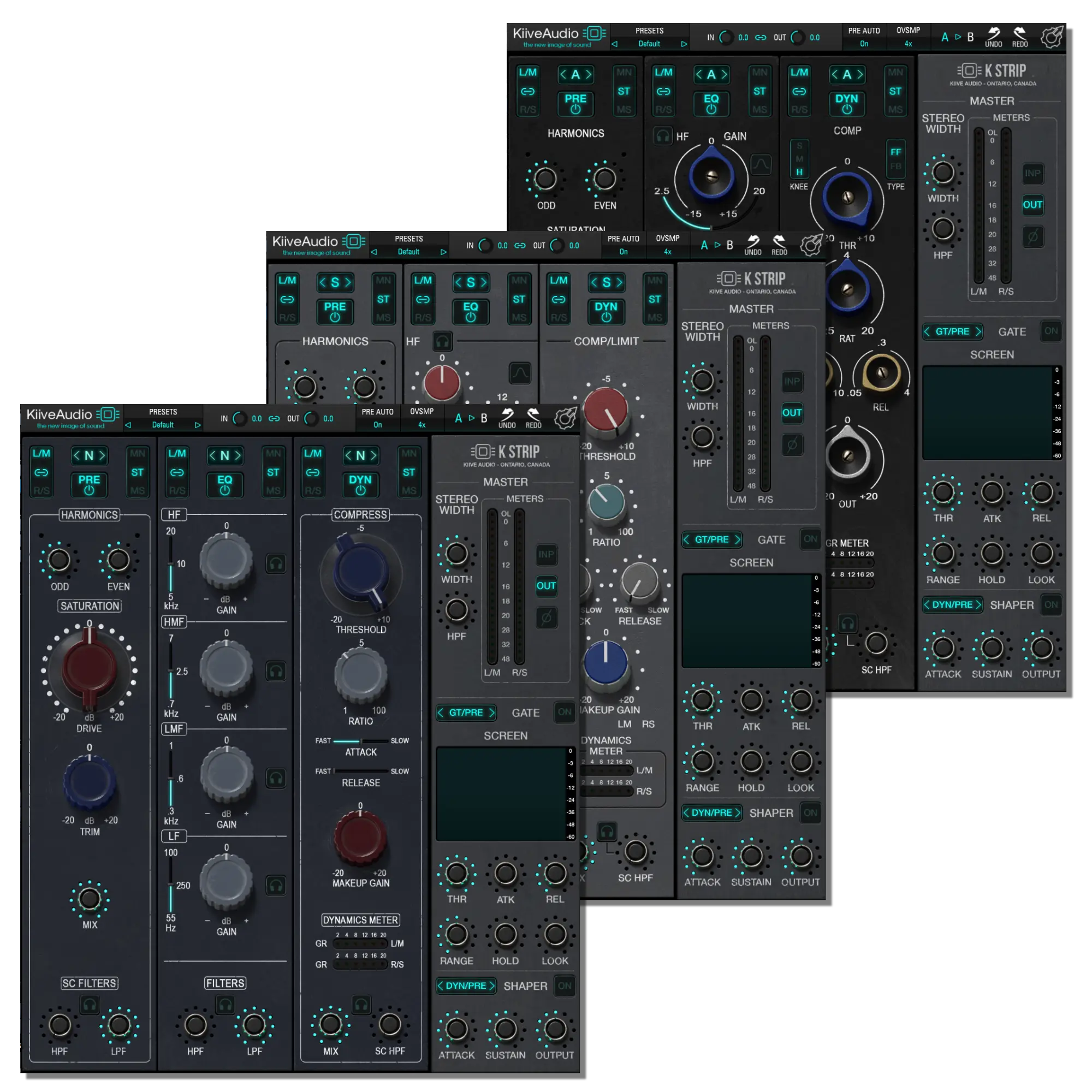Toggle the power icon on the N-model EQ button
This screenshot has width=1092, height=1092.
225,490
